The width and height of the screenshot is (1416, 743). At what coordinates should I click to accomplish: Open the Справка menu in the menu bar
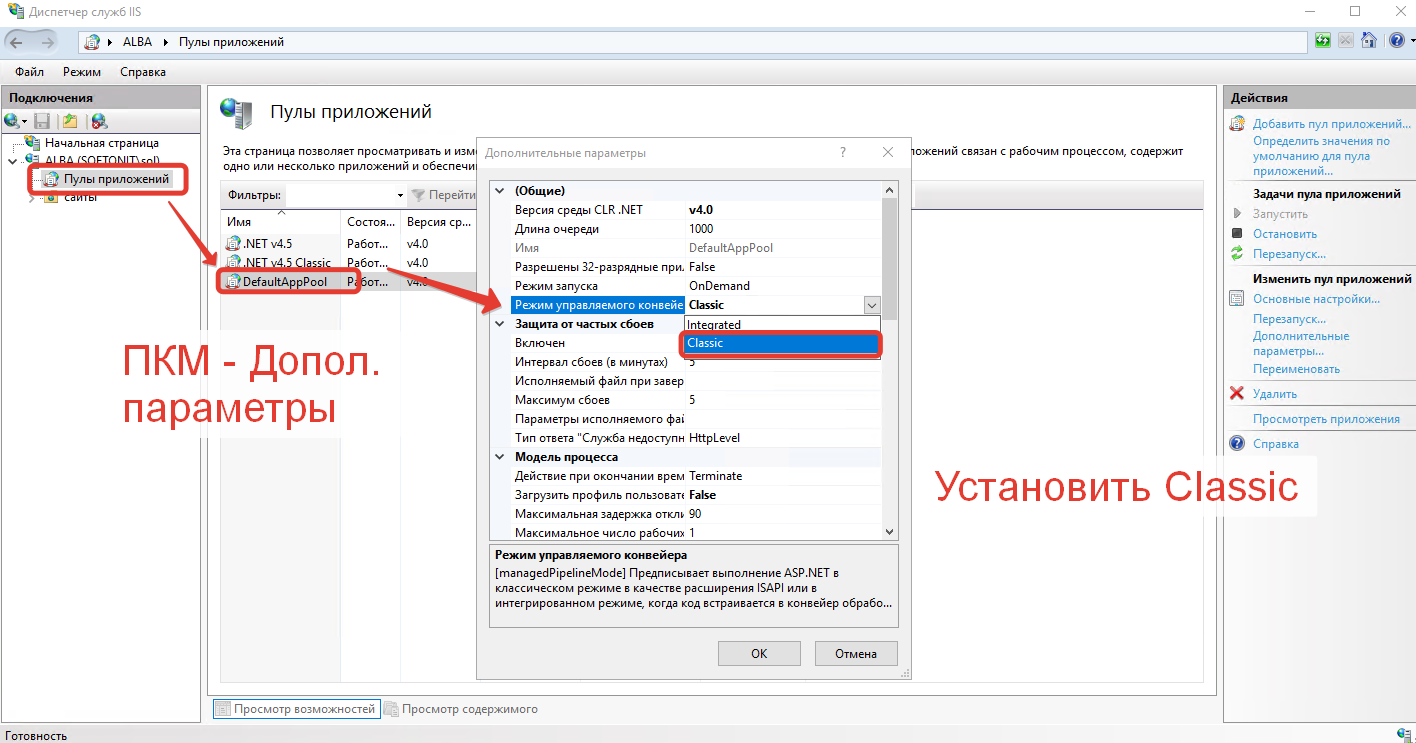coord(143,72)
